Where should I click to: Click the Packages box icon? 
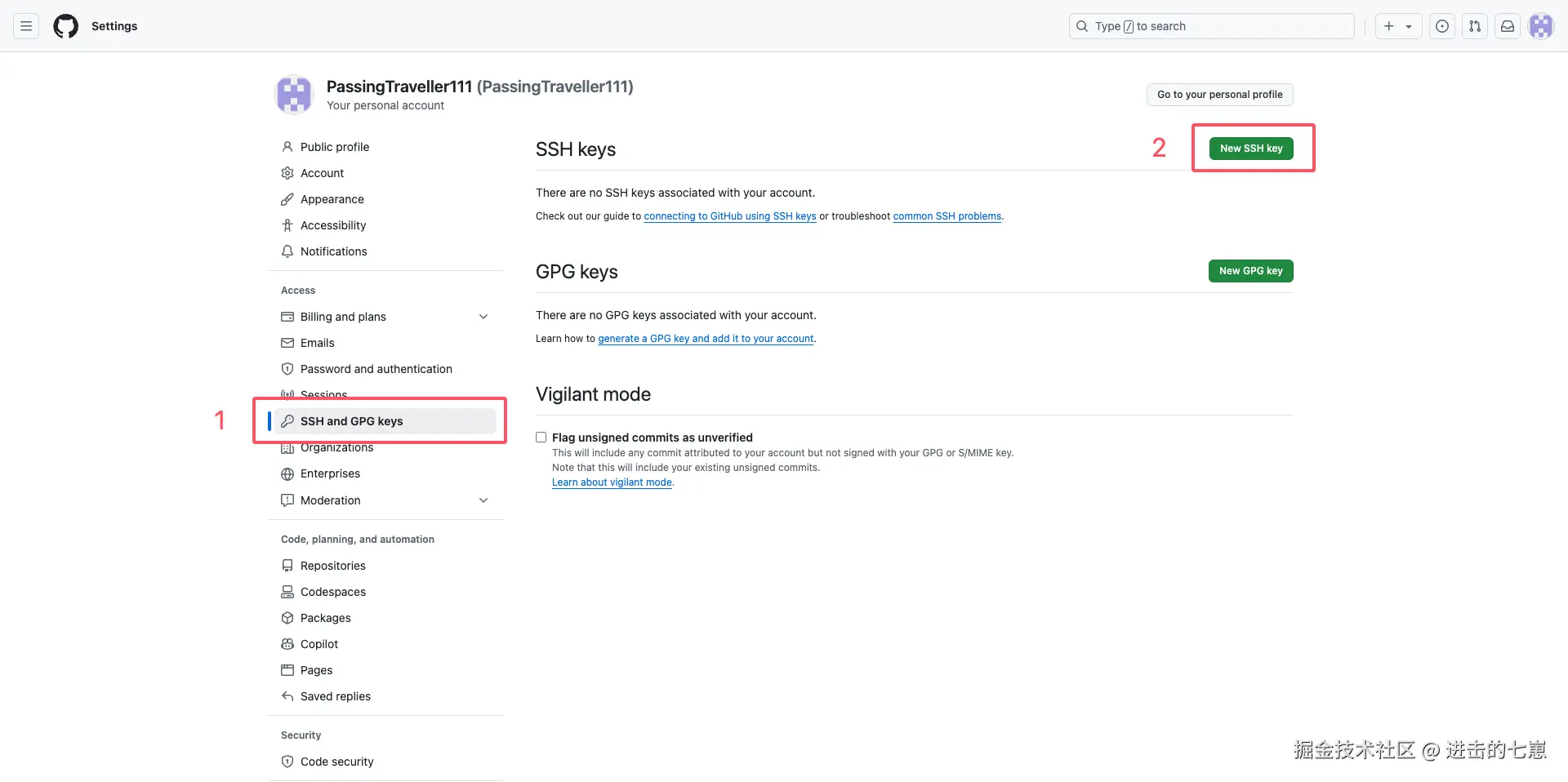(x=287, y=618)
